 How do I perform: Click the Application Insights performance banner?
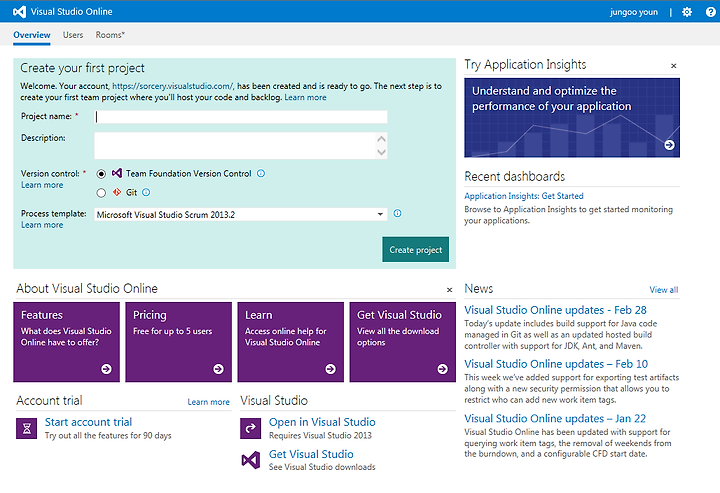point(572,118)
